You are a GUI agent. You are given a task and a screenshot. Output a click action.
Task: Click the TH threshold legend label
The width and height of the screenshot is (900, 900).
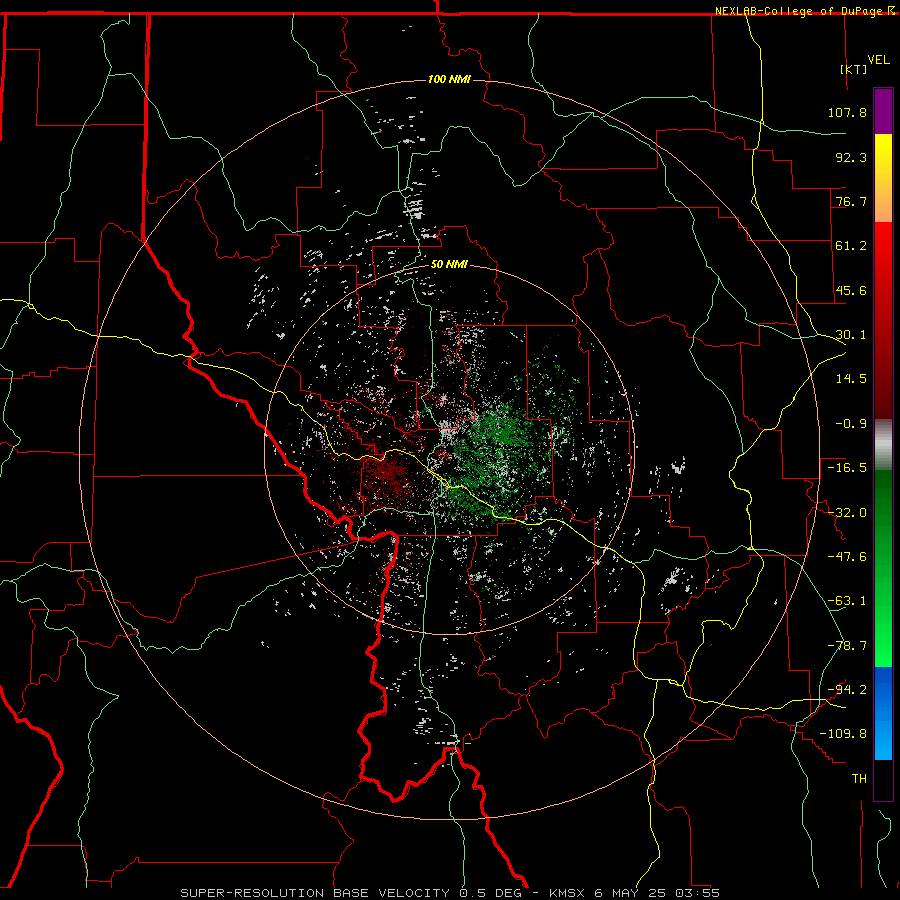(x=859, y=779)
